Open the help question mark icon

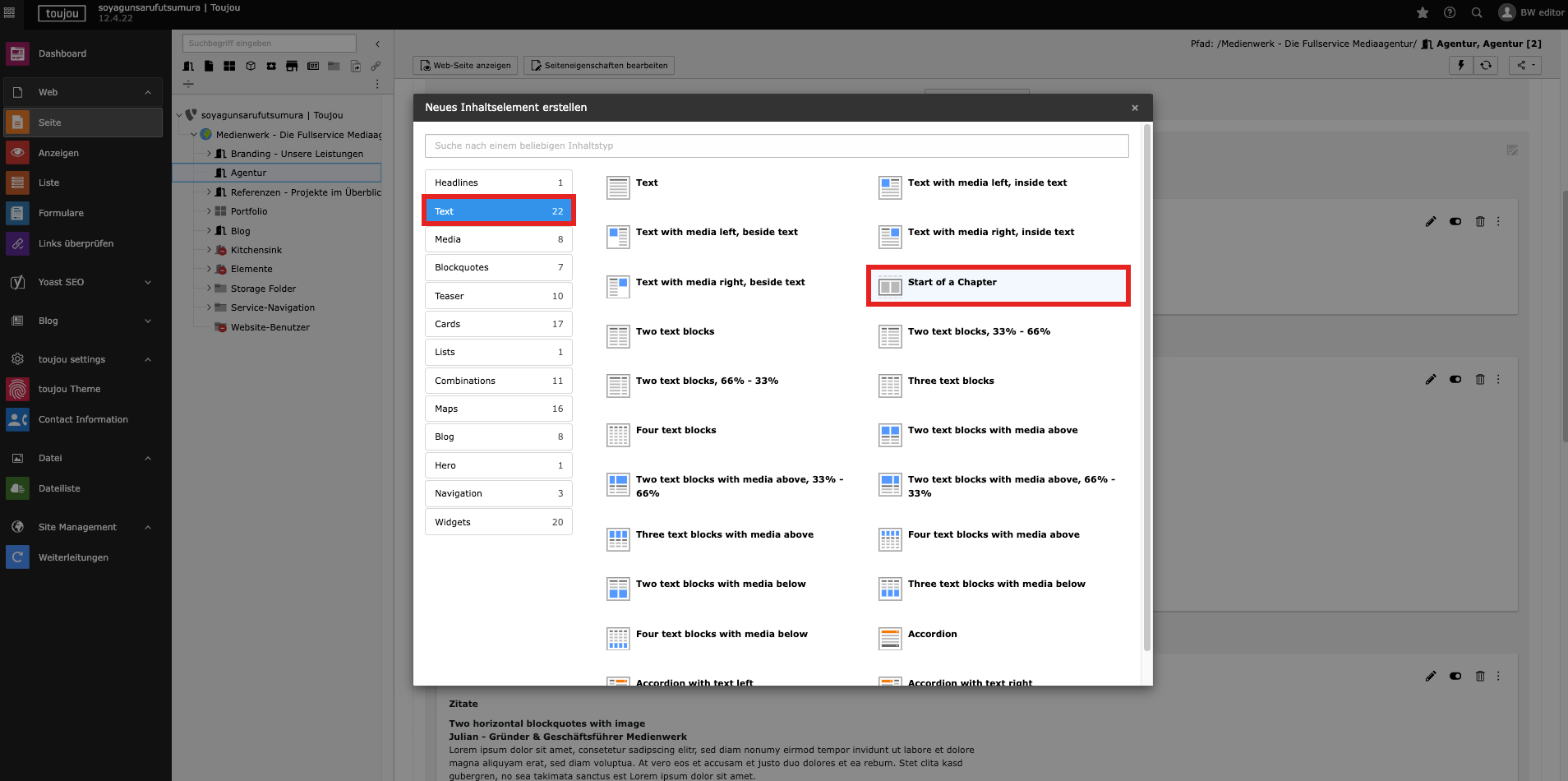tap(1450, 12)
